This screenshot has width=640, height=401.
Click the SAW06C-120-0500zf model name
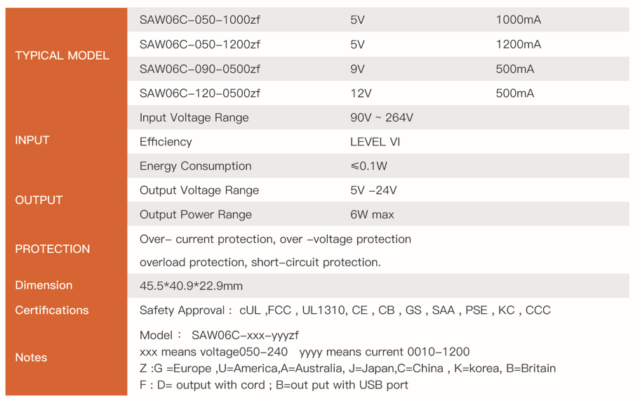[x=199, y=93]
